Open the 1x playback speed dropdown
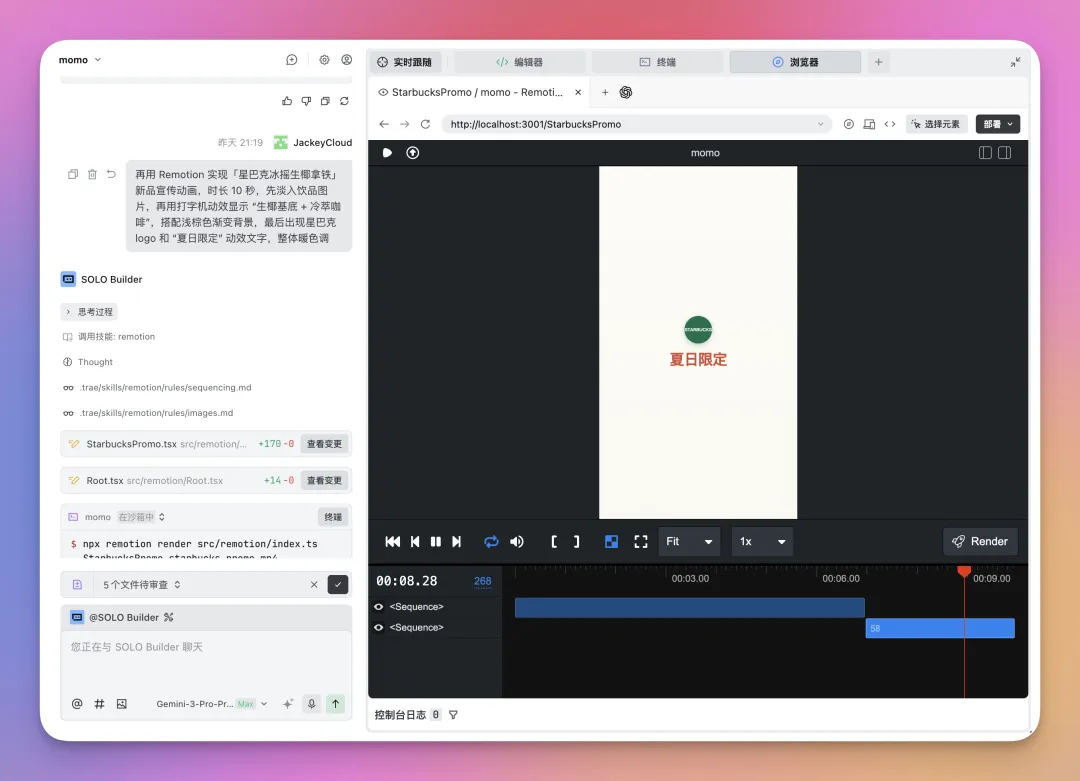1080x781 pixels. (762, 541)
